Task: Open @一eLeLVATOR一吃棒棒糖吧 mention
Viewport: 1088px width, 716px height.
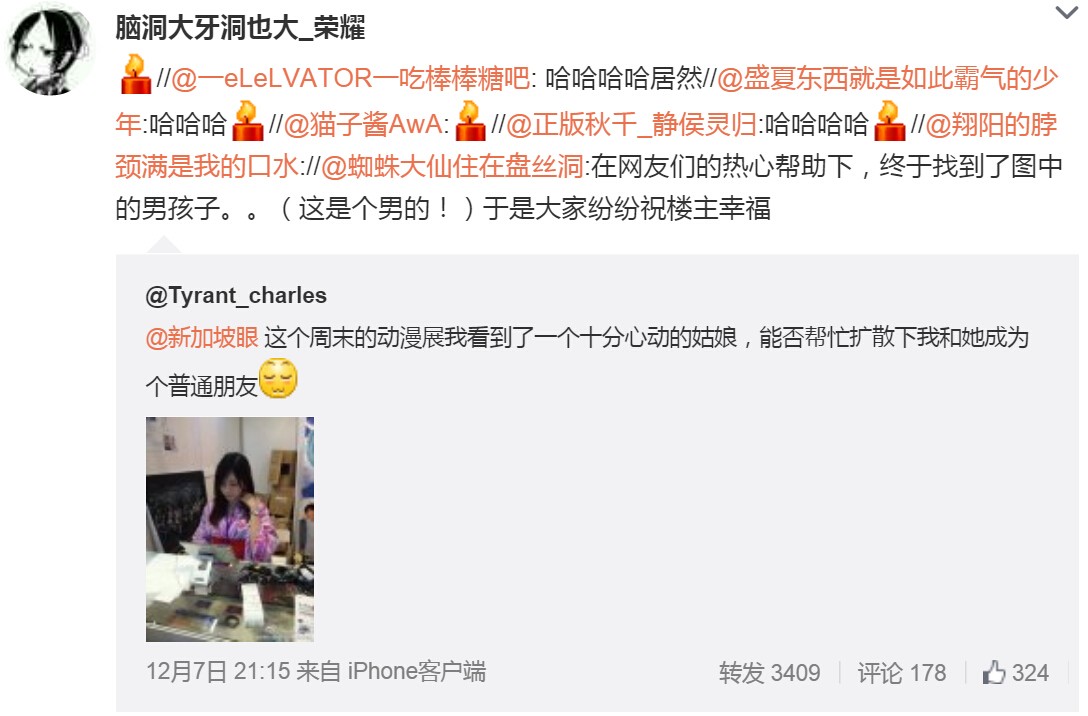Action: [x=350, y=78]
